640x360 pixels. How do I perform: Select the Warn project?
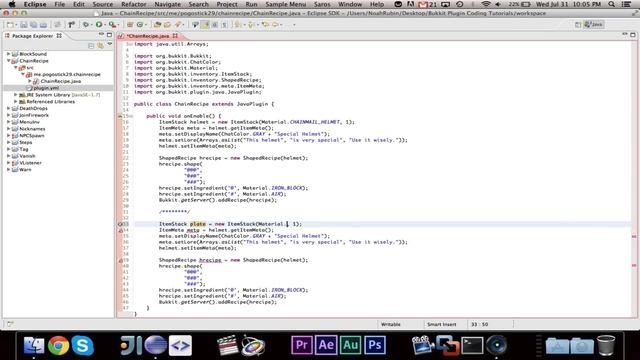(x=25, y=169)
